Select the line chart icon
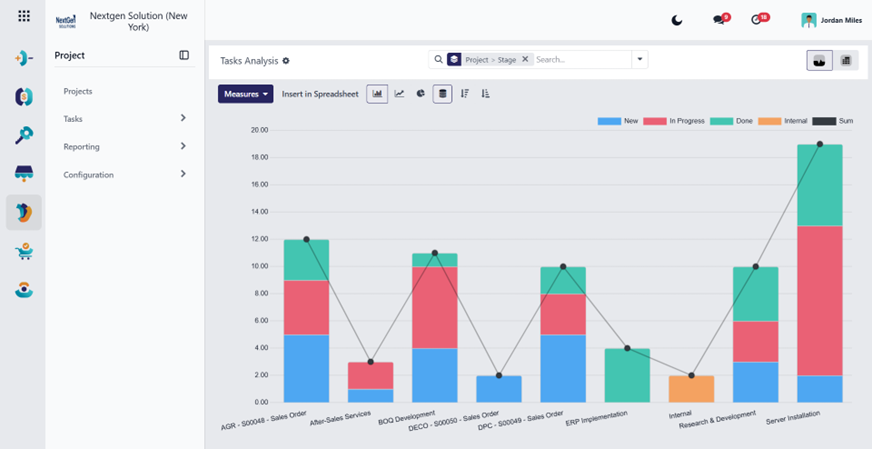 pyautogui.click(x=399, y=94)
